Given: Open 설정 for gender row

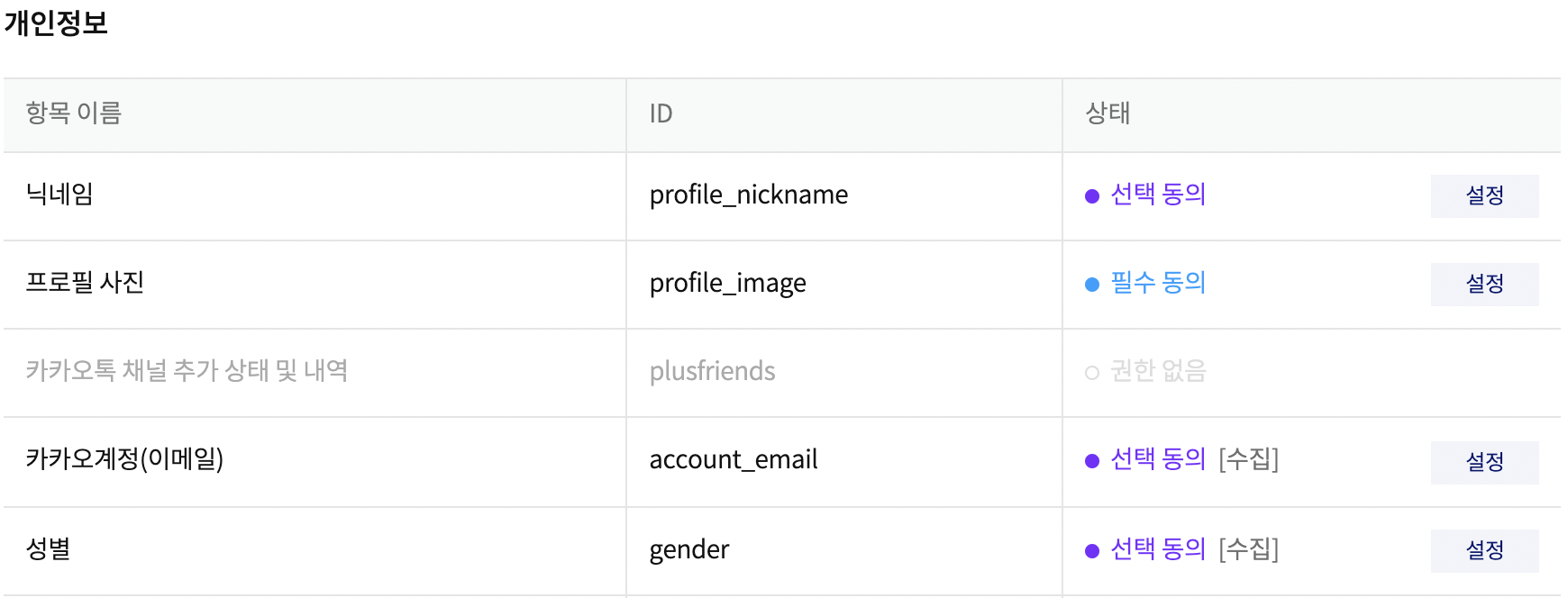Looking at the screenshot, I should [x=1484, y=550].
